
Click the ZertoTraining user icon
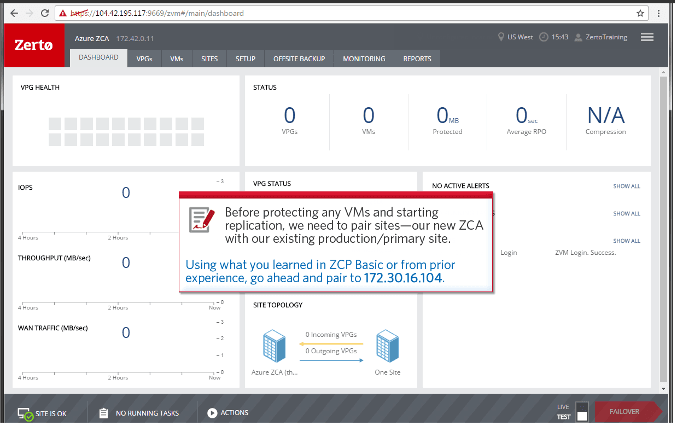pyautogui.click(x=578, y=37)
